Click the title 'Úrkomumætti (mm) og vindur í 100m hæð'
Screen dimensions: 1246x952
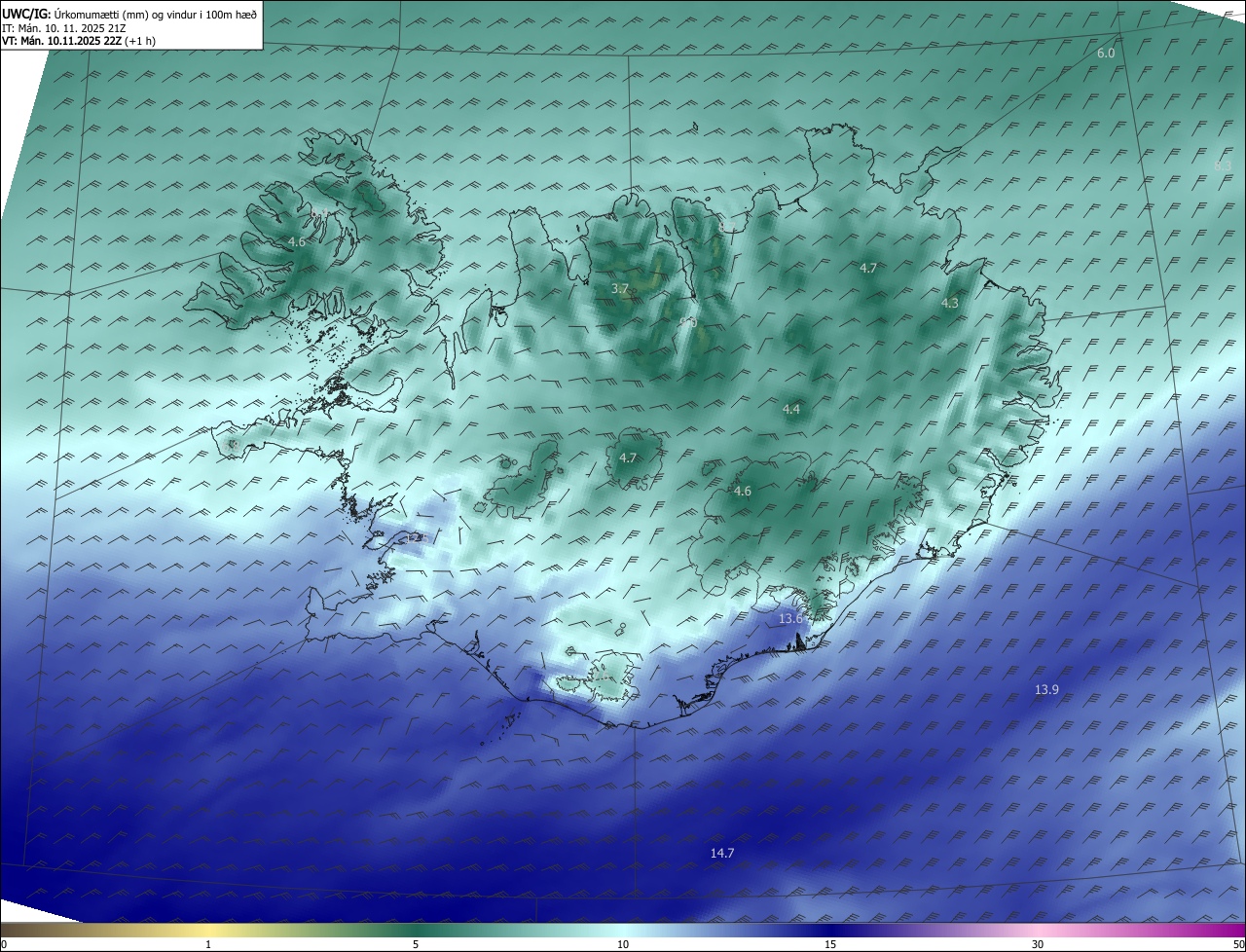tap(154, 15)
